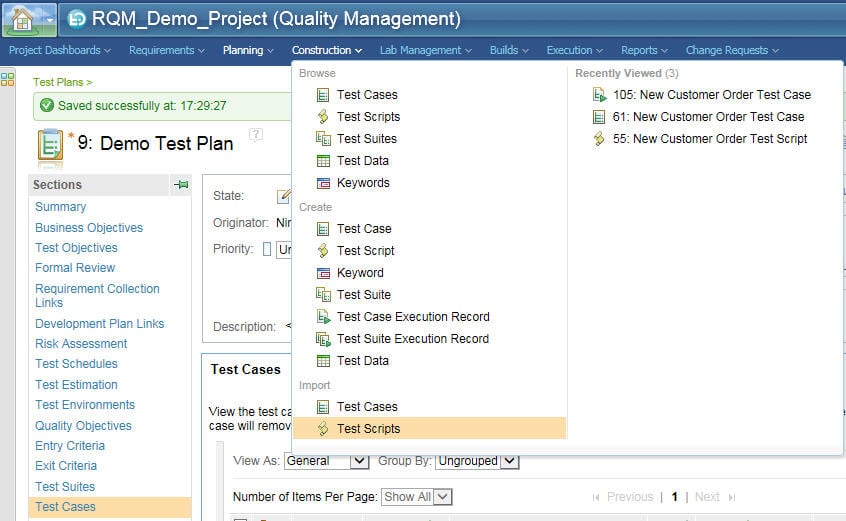Click the help question mark near title

(256, 134)
